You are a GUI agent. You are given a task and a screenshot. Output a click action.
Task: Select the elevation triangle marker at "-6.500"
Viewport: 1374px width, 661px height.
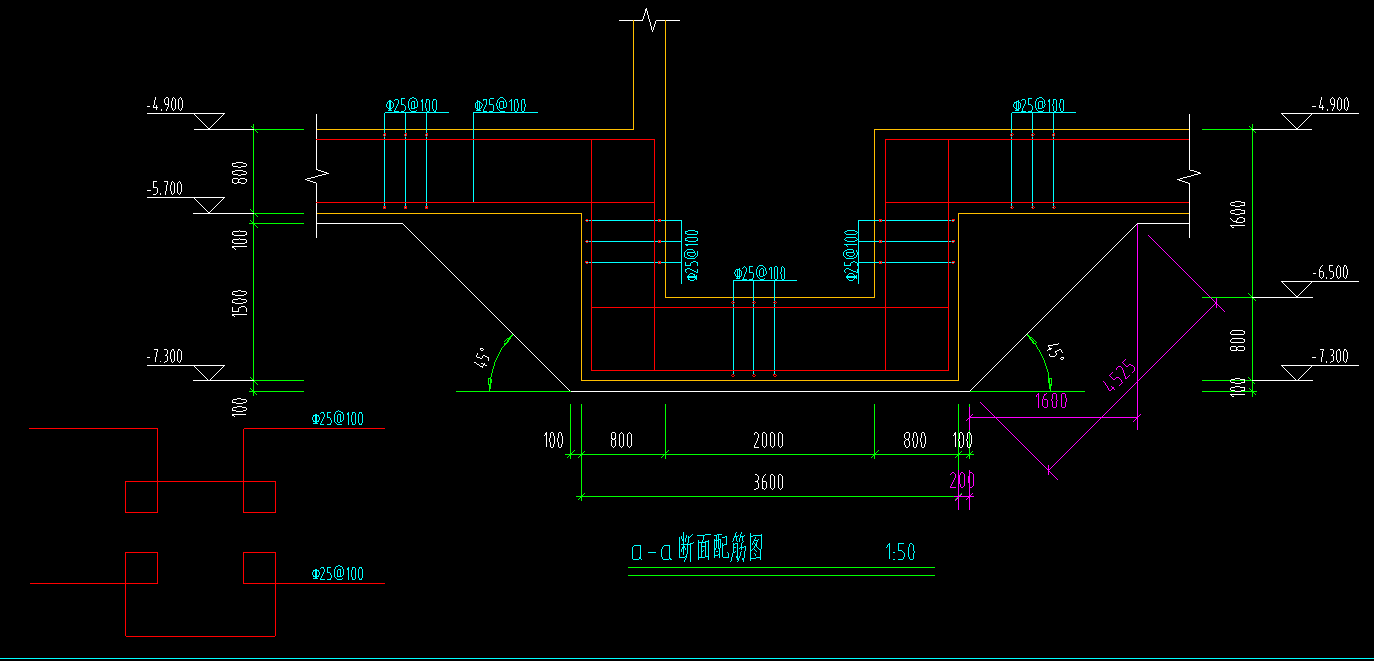click(1297, 289)
